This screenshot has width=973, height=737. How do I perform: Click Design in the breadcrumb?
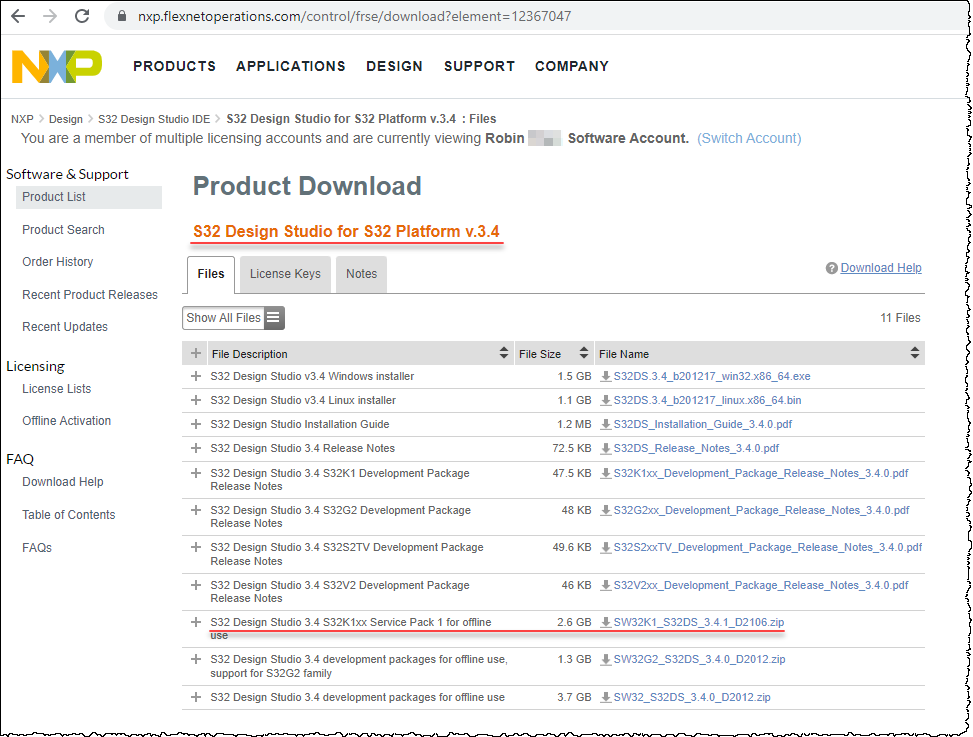point(66,119)
